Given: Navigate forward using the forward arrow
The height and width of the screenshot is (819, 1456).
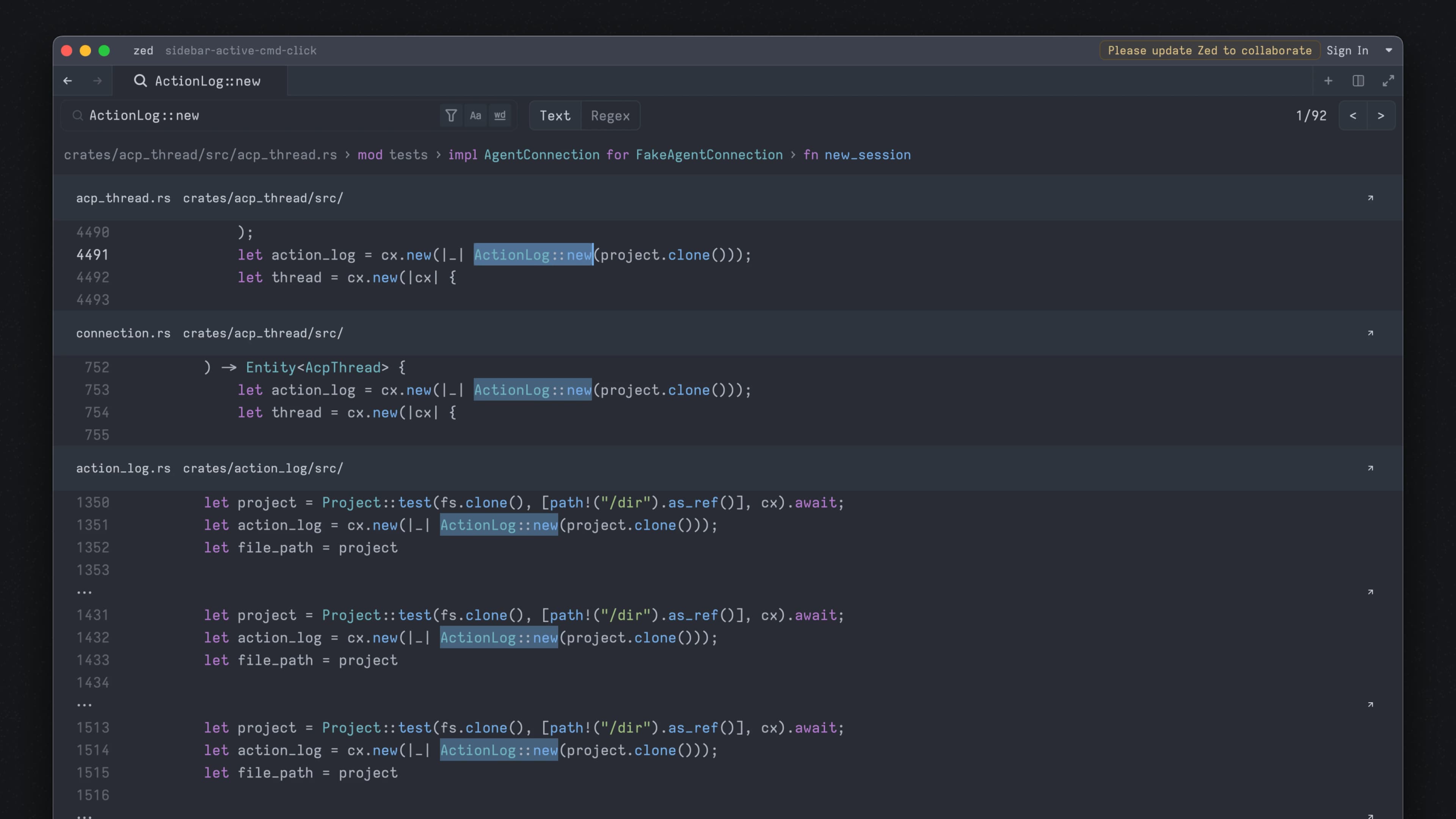Looking at the screenshot, I should click(x=97, y=81).
